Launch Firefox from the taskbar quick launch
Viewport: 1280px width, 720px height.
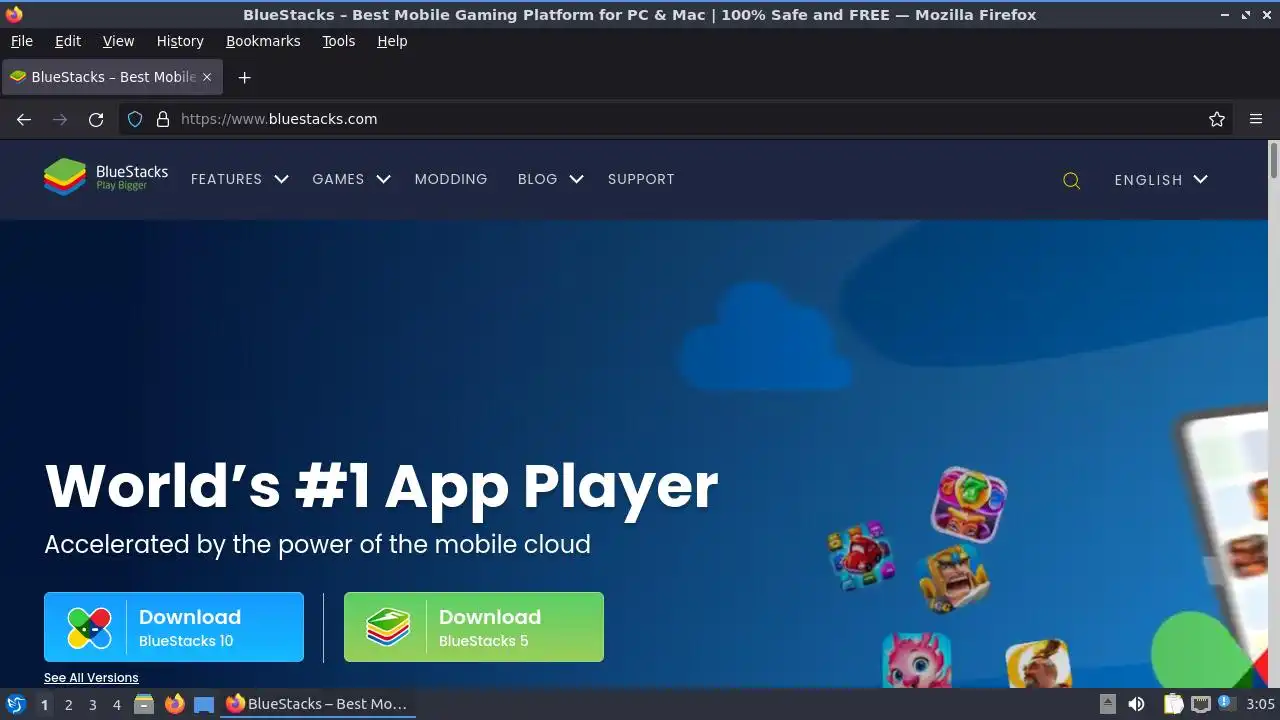(x=174, y=704)
